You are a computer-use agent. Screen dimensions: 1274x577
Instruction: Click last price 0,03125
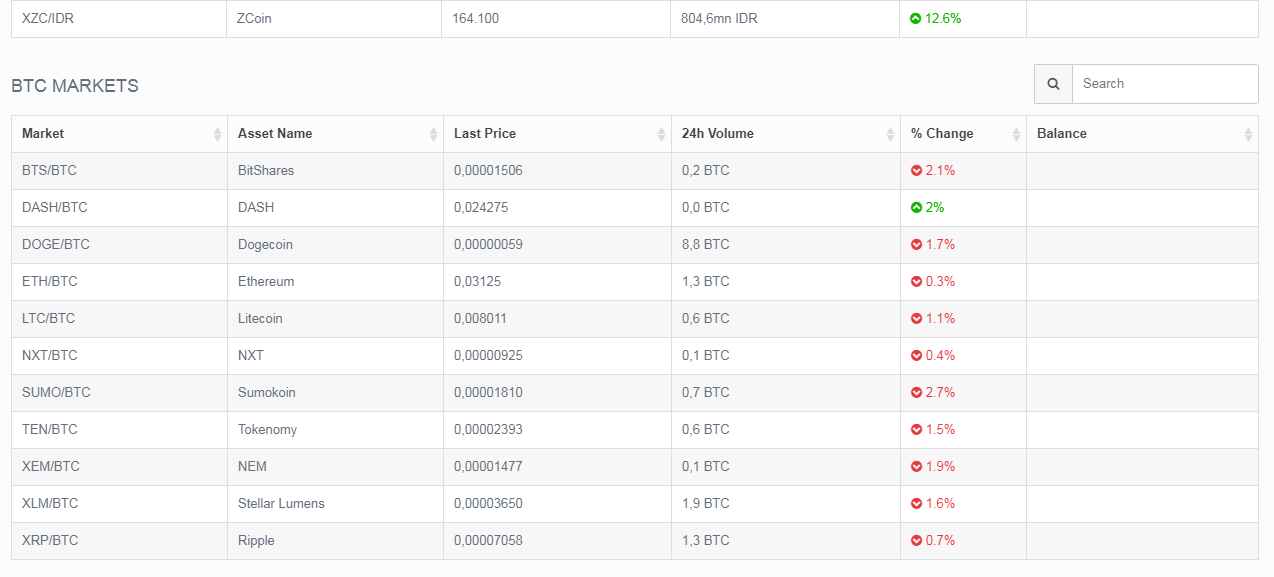[x=477, y=282]
